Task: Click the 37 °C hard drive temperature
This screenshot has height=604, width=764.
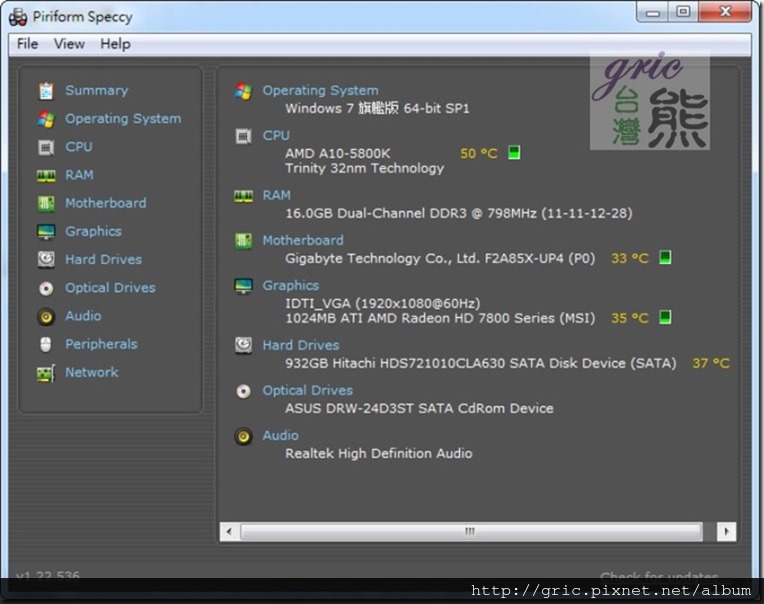Action: pos(711,363)
